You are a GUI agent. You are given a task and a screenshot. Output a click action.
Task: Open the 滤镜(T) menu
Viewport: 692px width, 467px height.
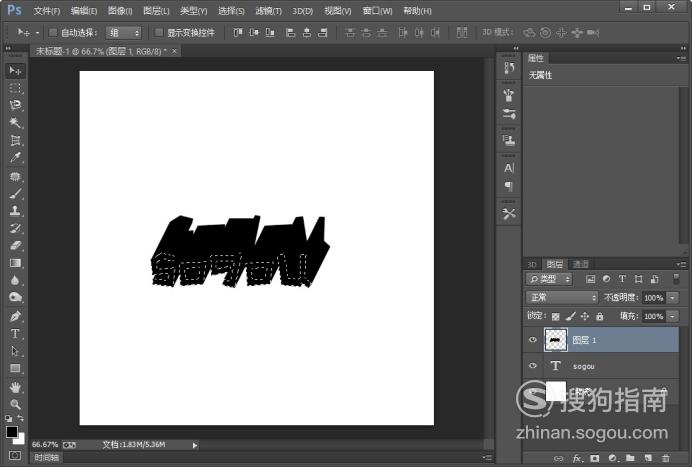268,11
